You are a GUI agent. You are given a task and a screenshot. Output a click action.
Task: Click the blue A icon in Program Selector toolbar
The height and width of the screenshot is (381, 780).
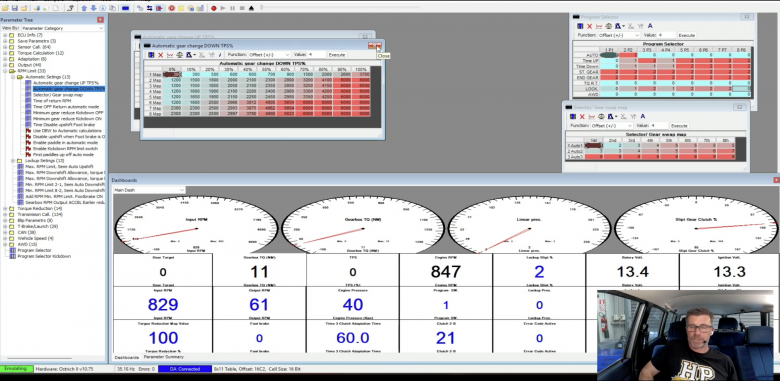pos(650,26)
